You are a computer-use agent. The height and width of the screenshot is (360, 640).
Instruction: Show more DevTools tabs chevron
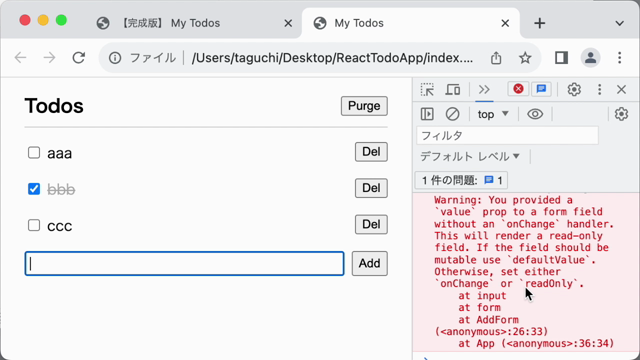(x=484, y=89)
